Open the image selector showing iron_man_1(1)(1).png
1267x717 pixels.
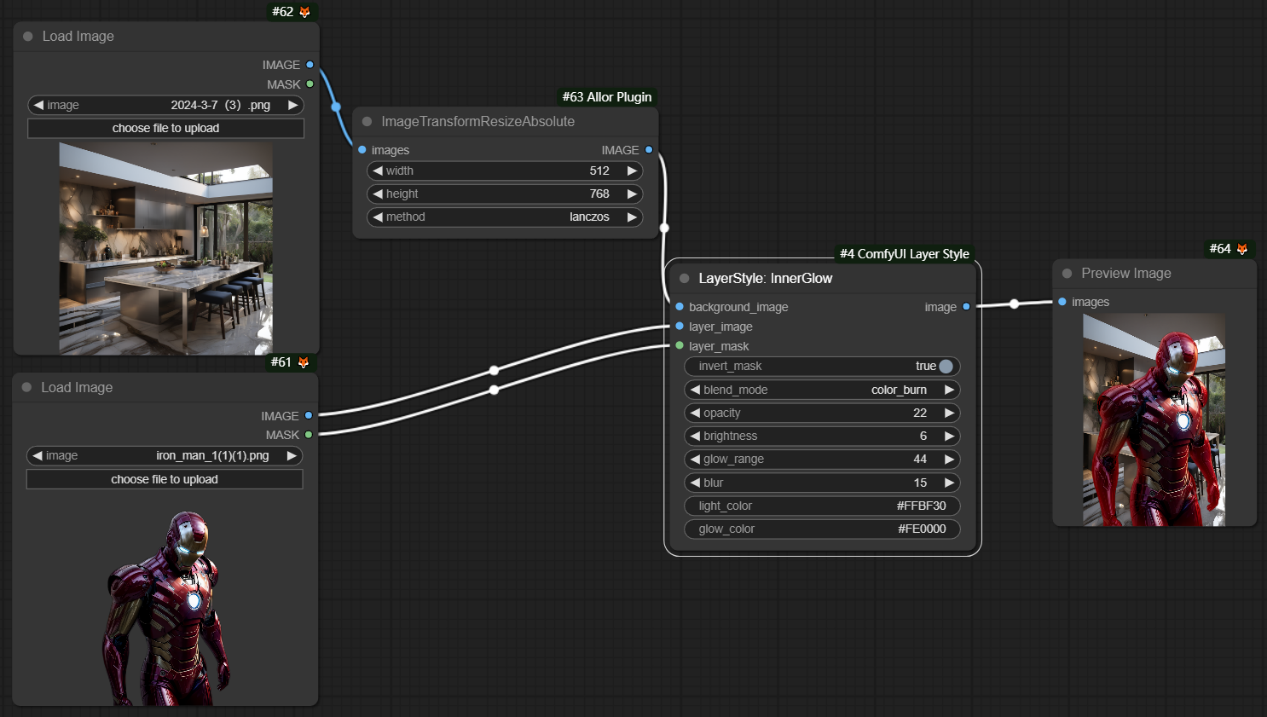[164, 456]
